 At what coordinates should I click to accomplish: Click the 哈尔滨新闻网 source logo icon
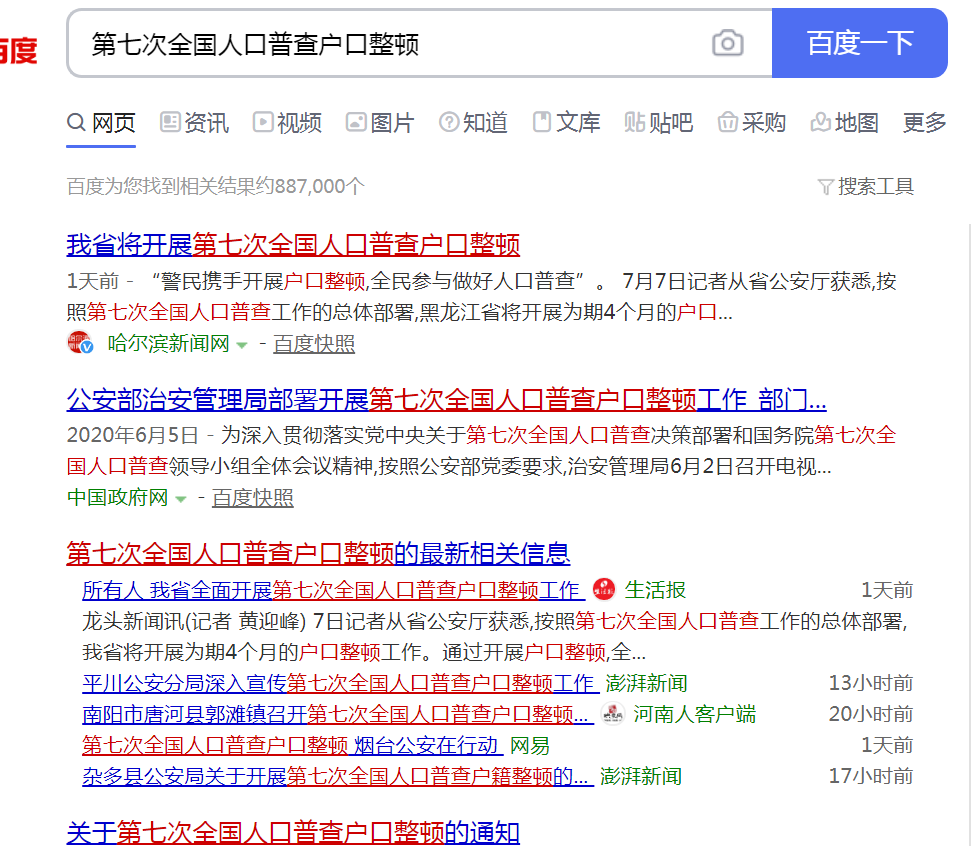click(80, 342)
